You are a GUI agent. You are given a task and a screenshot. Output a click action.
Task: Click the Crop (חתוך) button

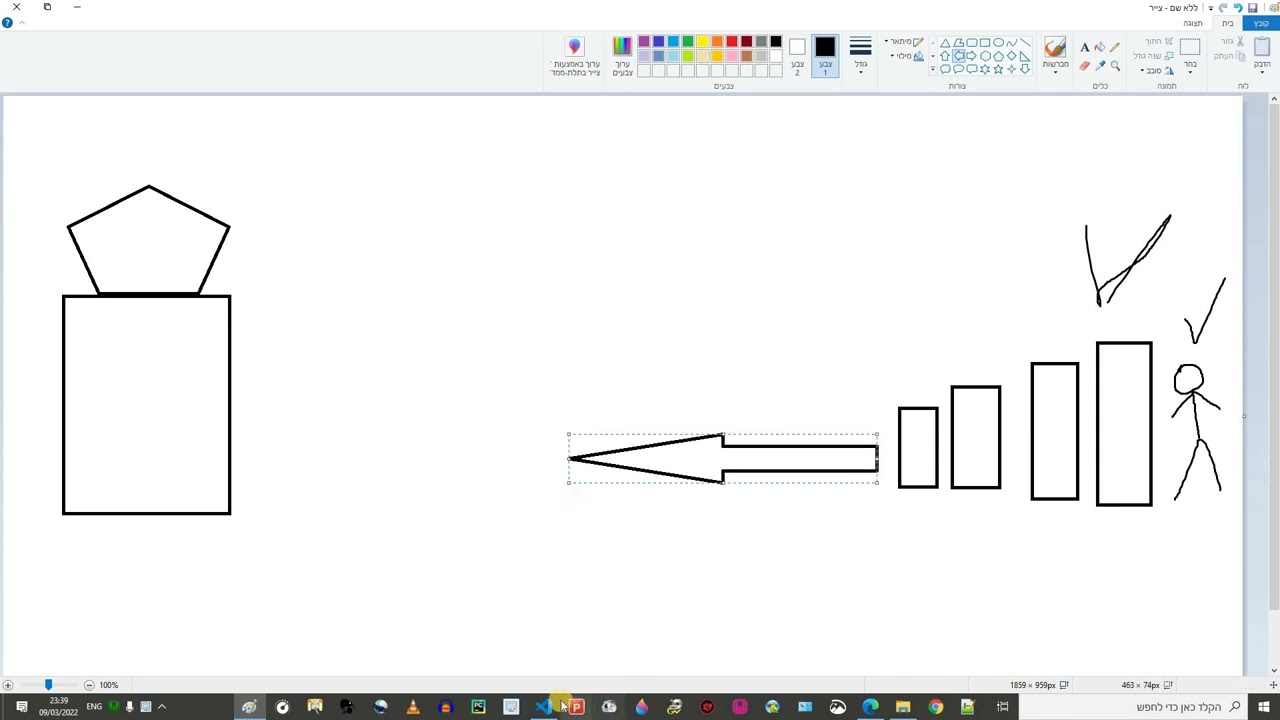(1160, 42)
